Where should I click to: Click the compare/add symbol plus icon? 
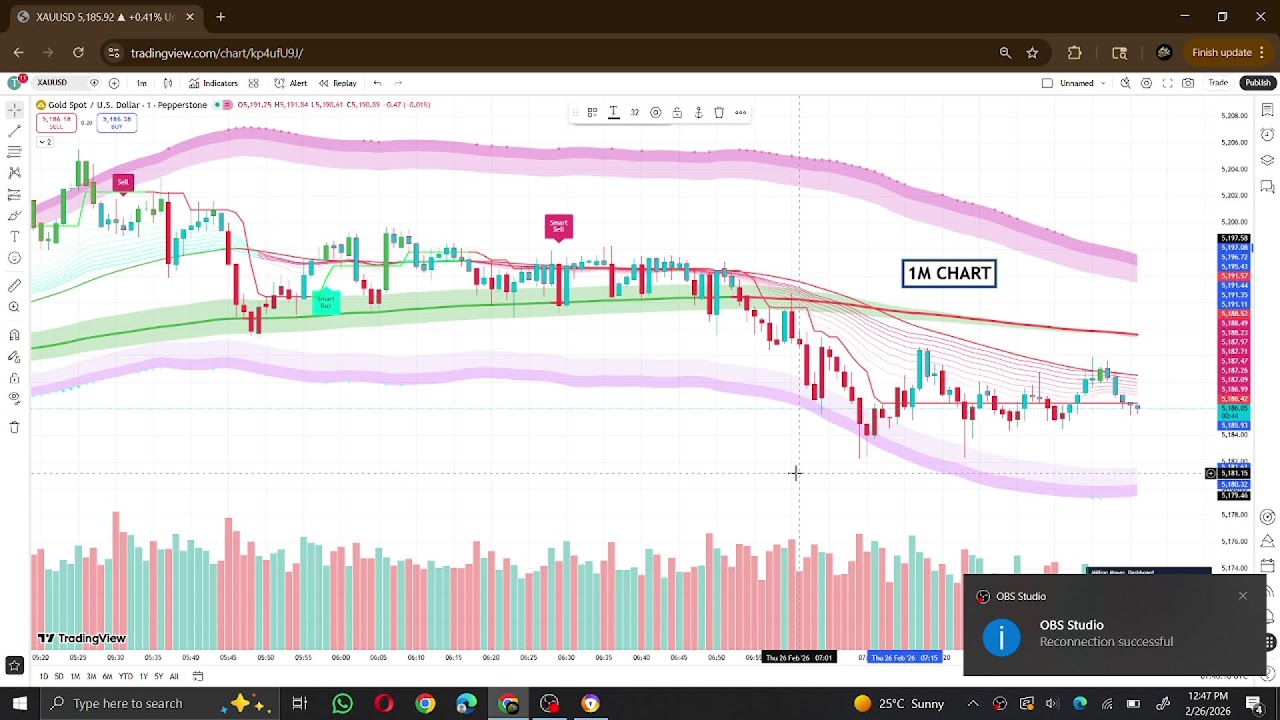(x=114, y=83)
